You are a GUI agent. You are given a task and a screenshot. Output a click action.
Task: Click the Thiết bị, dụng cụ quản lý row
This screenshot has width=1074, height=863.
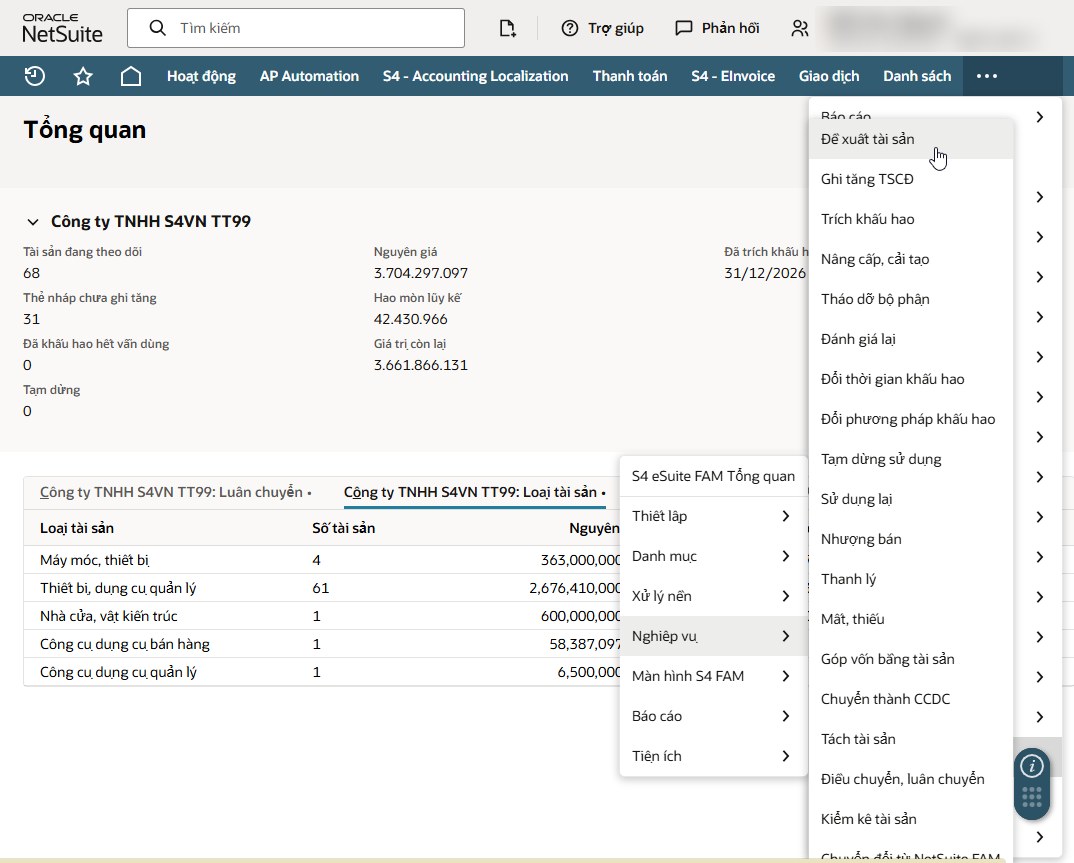[x=322, y=588]
